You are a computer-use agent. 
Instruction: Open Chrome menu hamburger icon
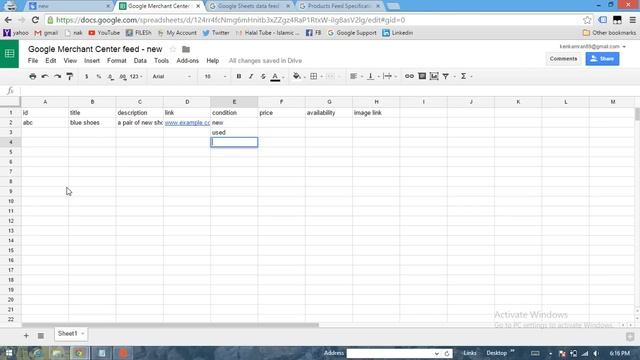coord(632,20)
